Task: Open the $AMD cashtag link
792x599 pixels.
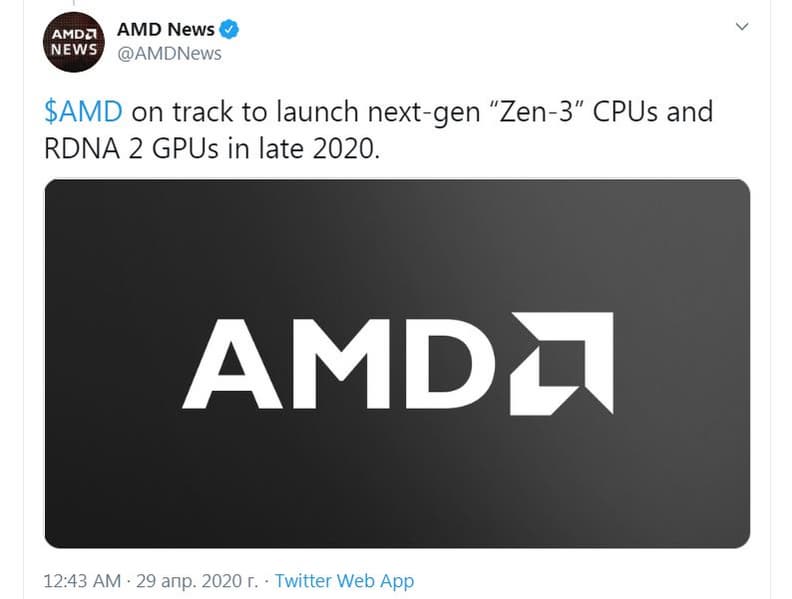Action: pyautogui.click(x=83, y=110)
